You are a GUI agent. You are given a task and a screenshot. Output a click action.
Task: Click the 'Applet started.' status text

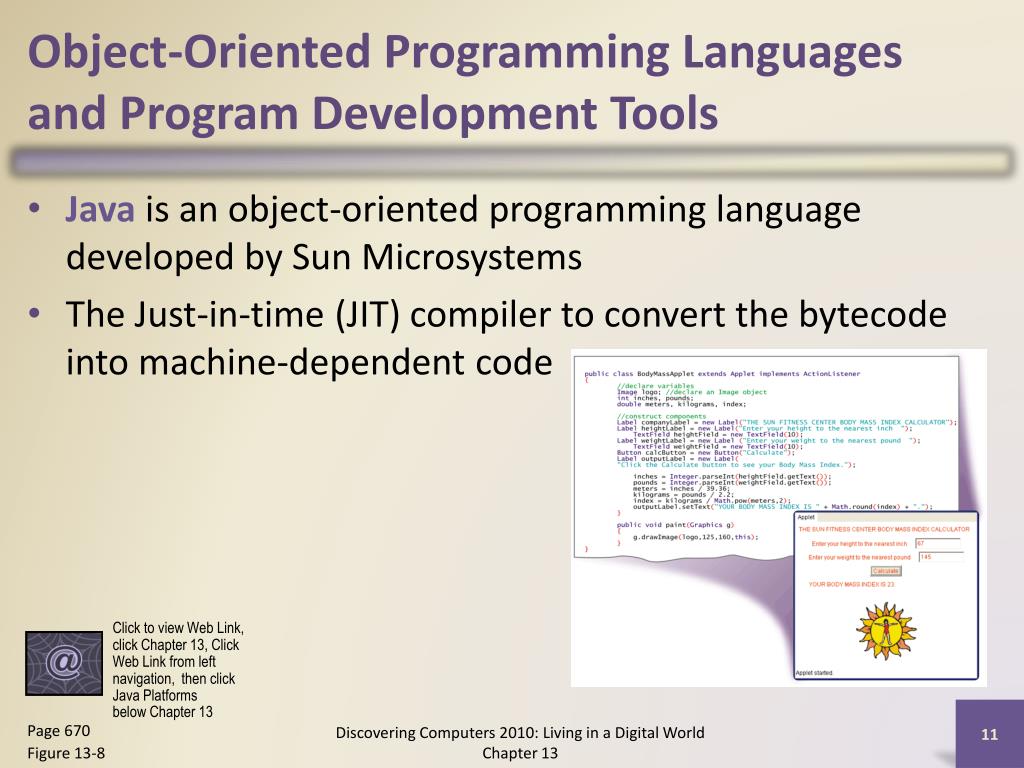click(814, 673)
